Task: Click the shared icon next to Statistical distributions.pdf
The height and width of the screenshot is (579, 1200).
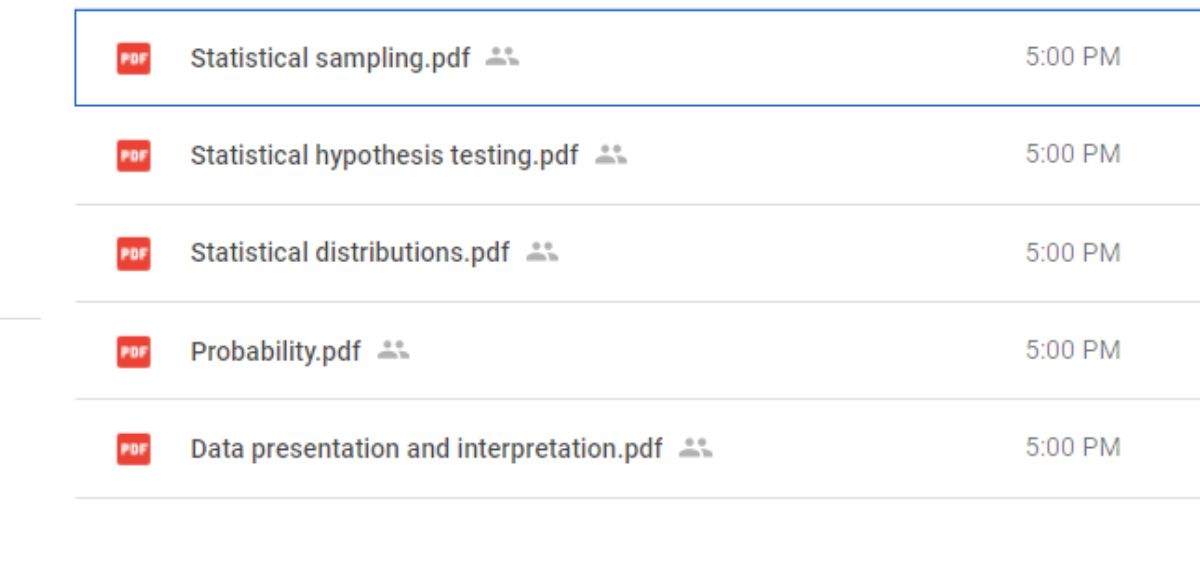Action: tap(542, 252)
